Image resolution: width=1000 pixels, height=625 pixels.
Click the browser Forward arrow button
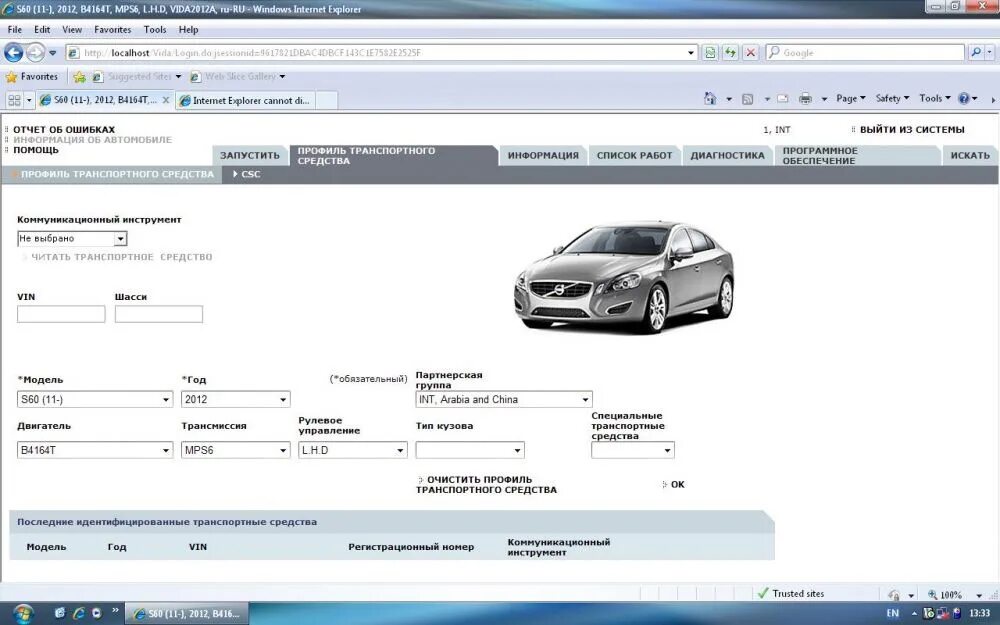(x=35, y=52)
